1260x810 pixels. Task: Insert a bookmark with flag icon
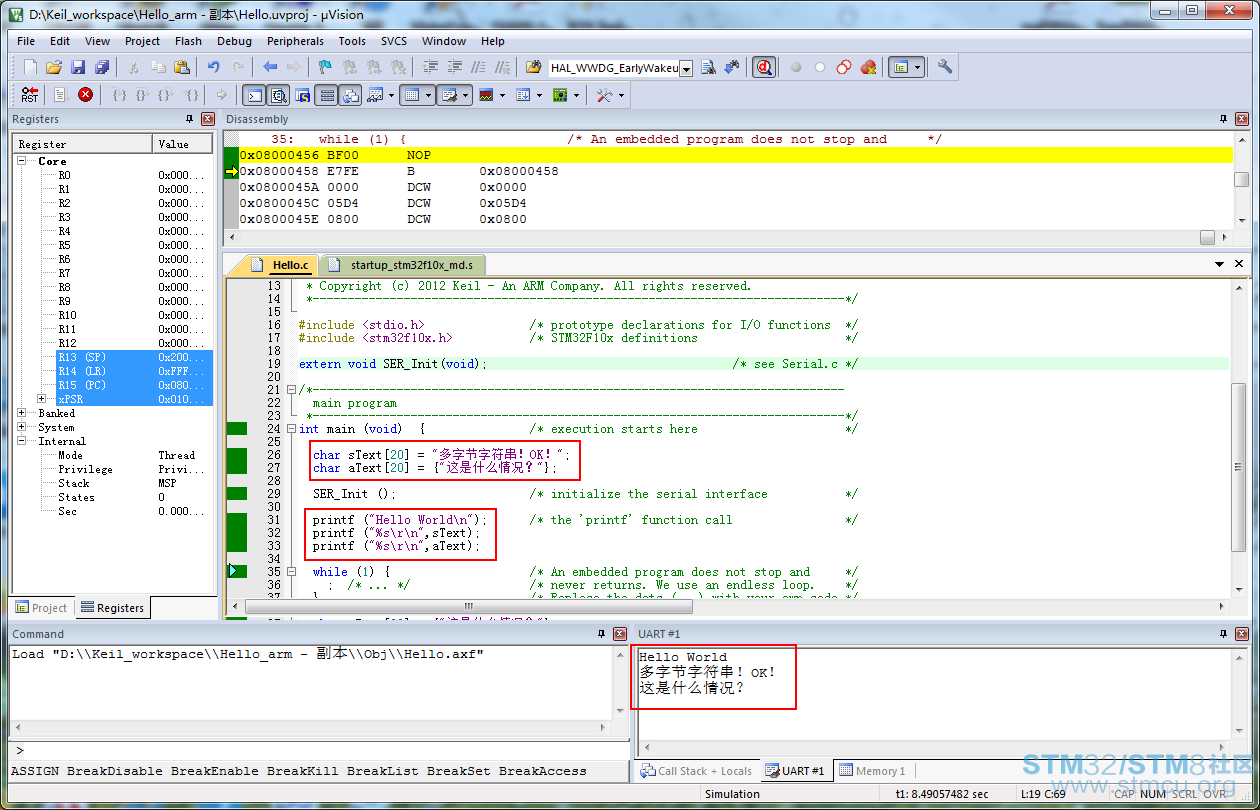[325, 67]
